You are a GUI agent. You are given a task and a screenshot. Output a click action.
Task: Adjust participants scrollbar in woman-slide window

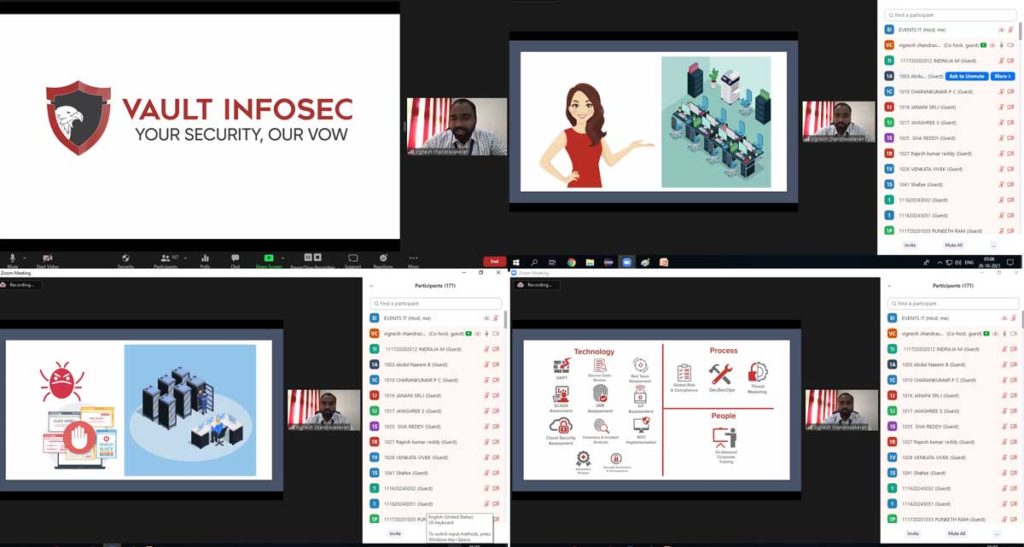[x=1021, y=31]
